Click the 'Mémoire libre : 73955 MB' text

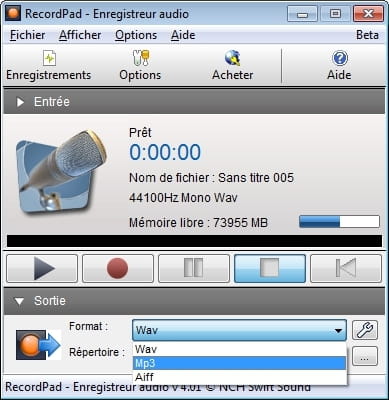coord(198,222)
